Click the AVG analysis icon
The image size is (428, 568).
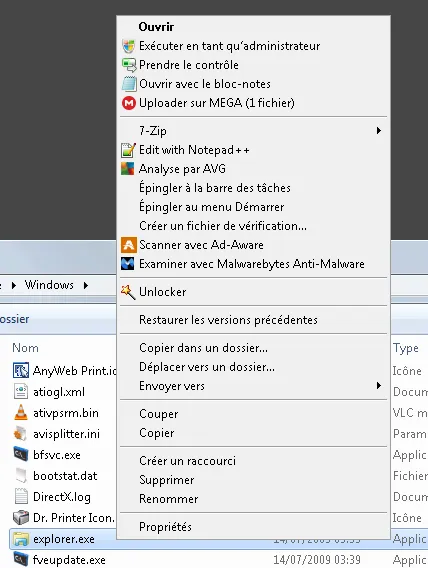[127, 169]
